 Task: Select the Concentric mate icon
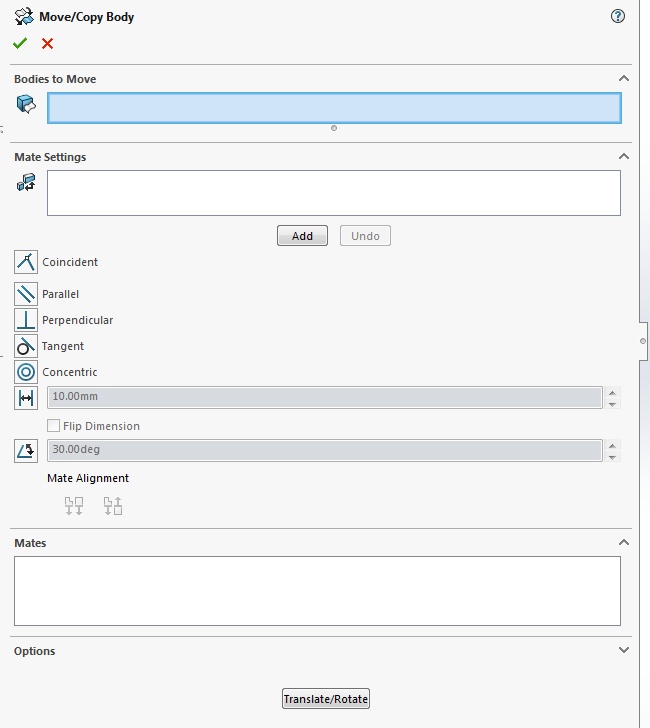tap(26, 372)
